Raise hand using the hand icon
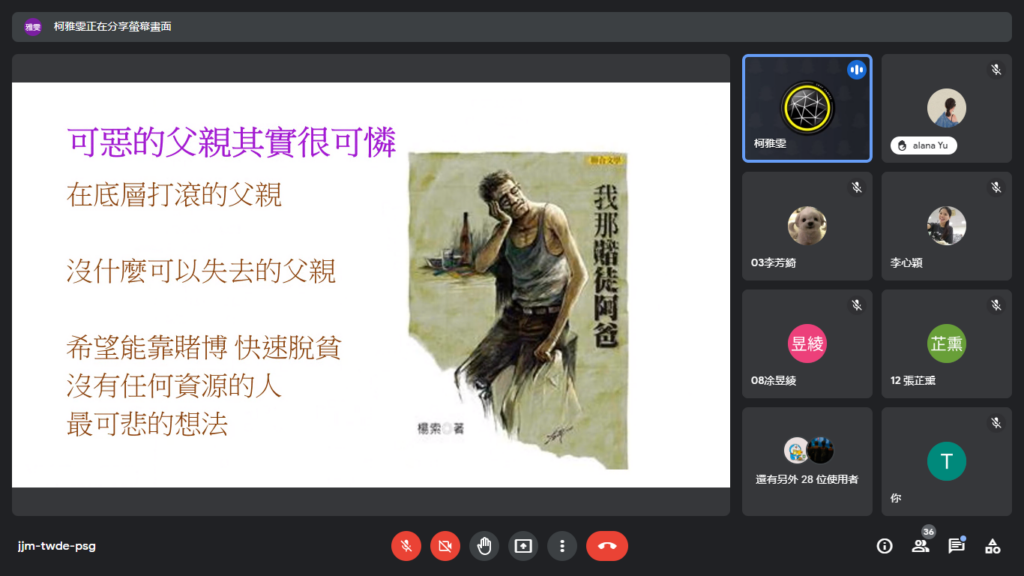Screen dimensions: 1024x576 point(484,546)
